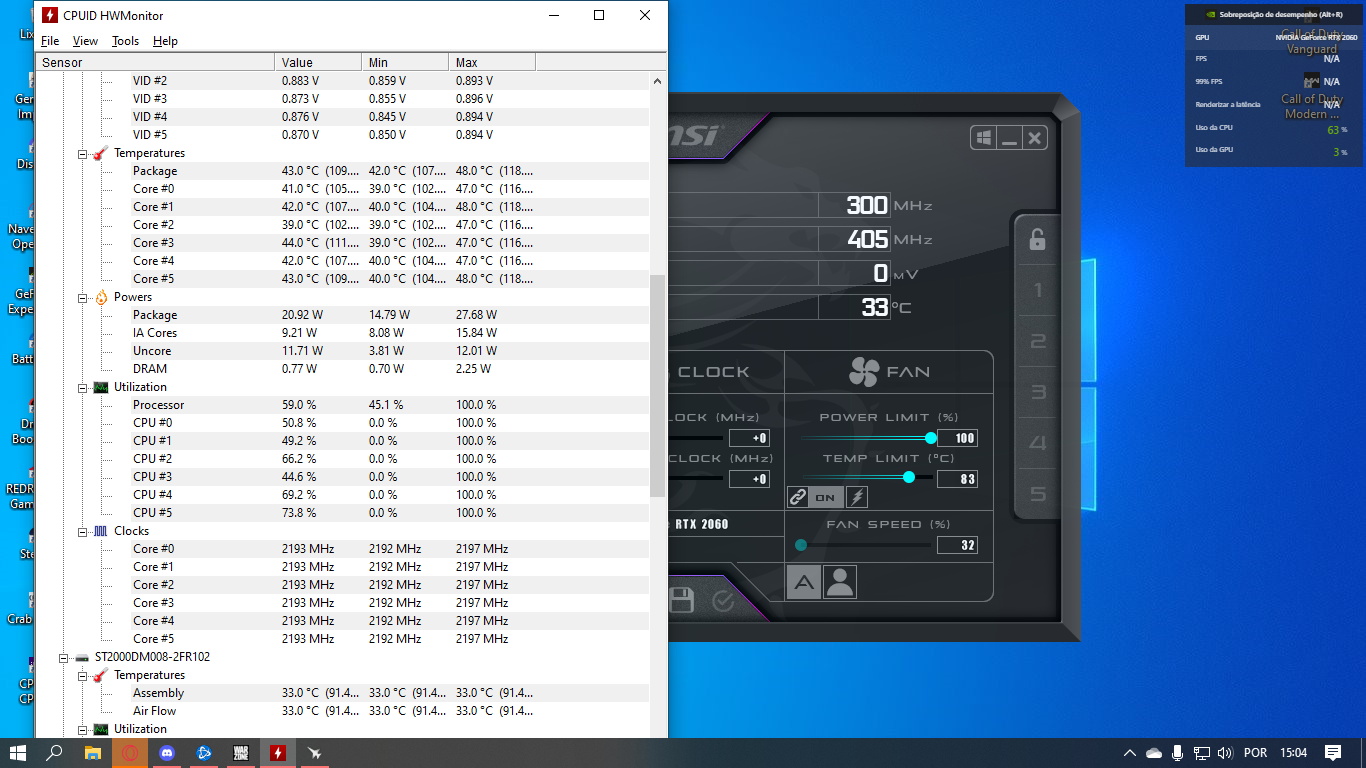Click the power and temp link chain icon

pyautogui.click(x=798, y=497)
